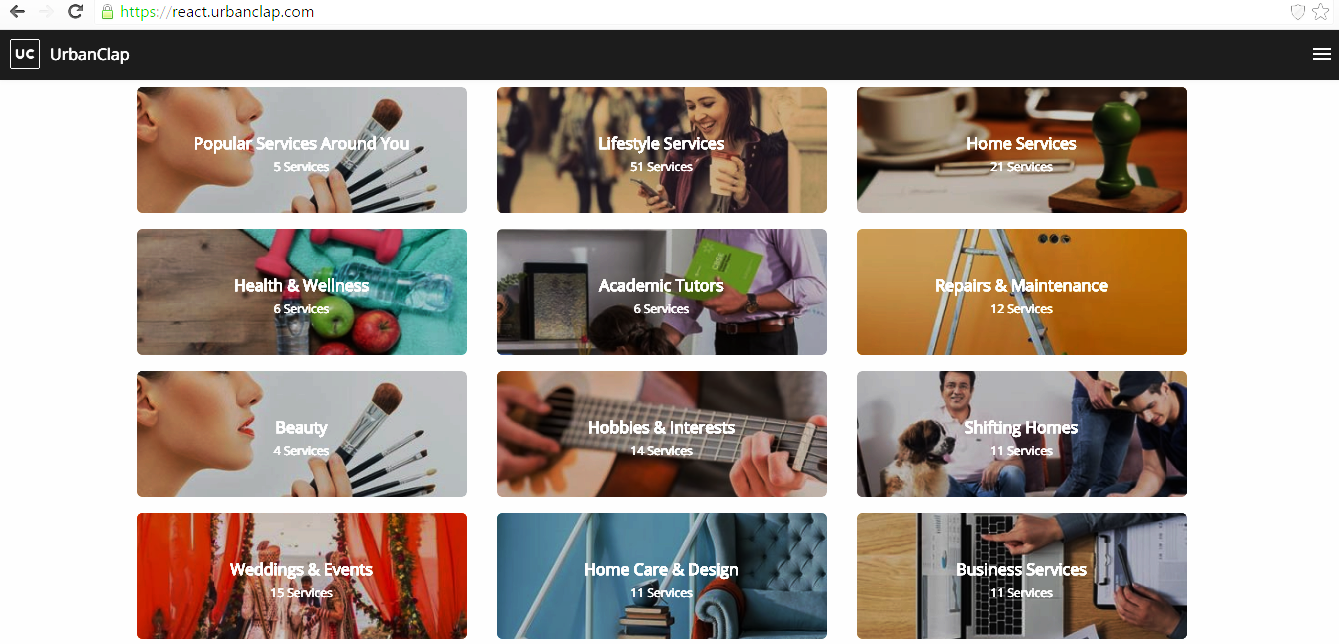Open the hamburger menu icon
The height and width of the screenshot is (644, 1339).
[x=1321, y=54]
